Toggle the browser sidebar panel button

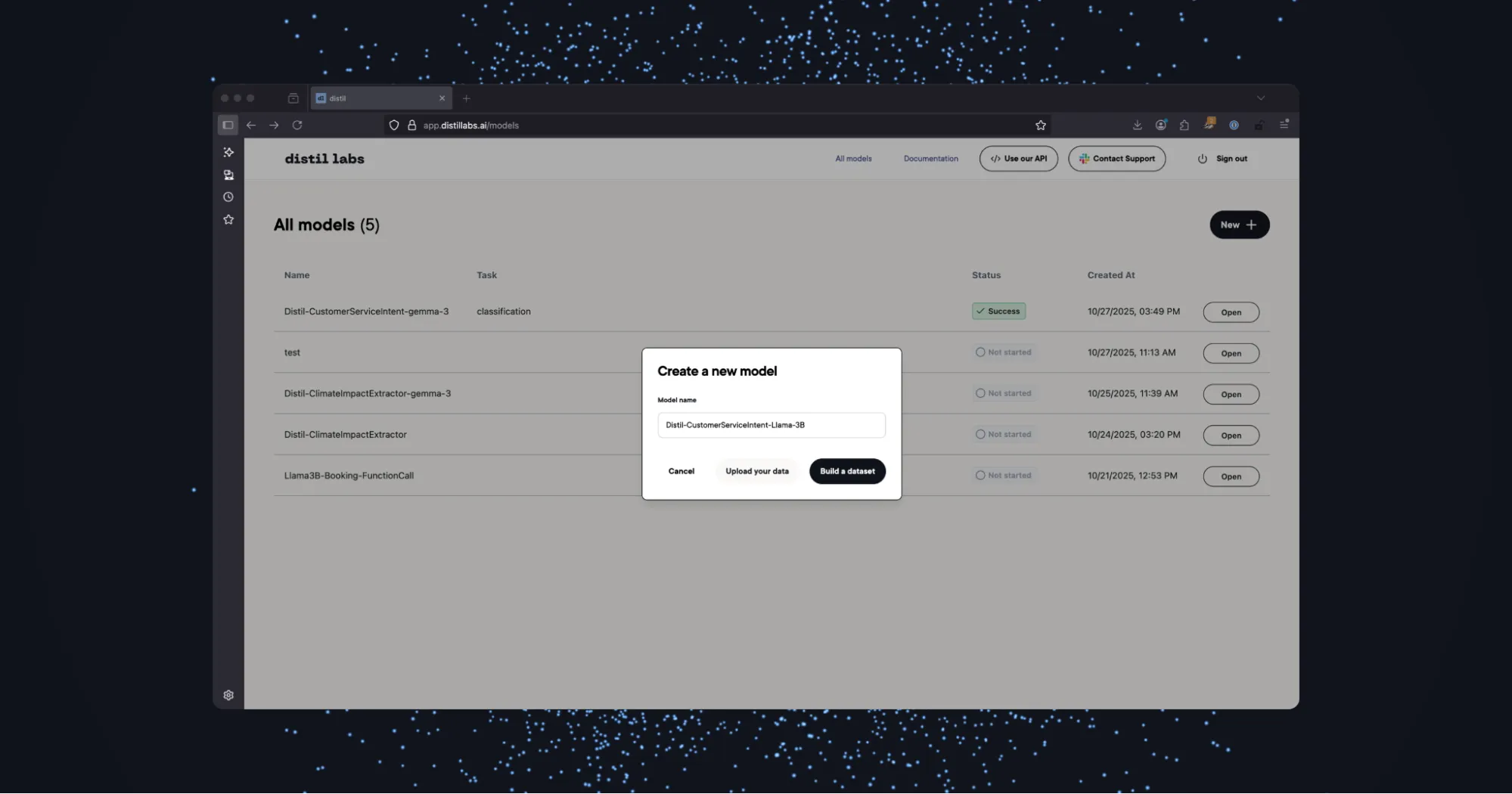[228, 126]
